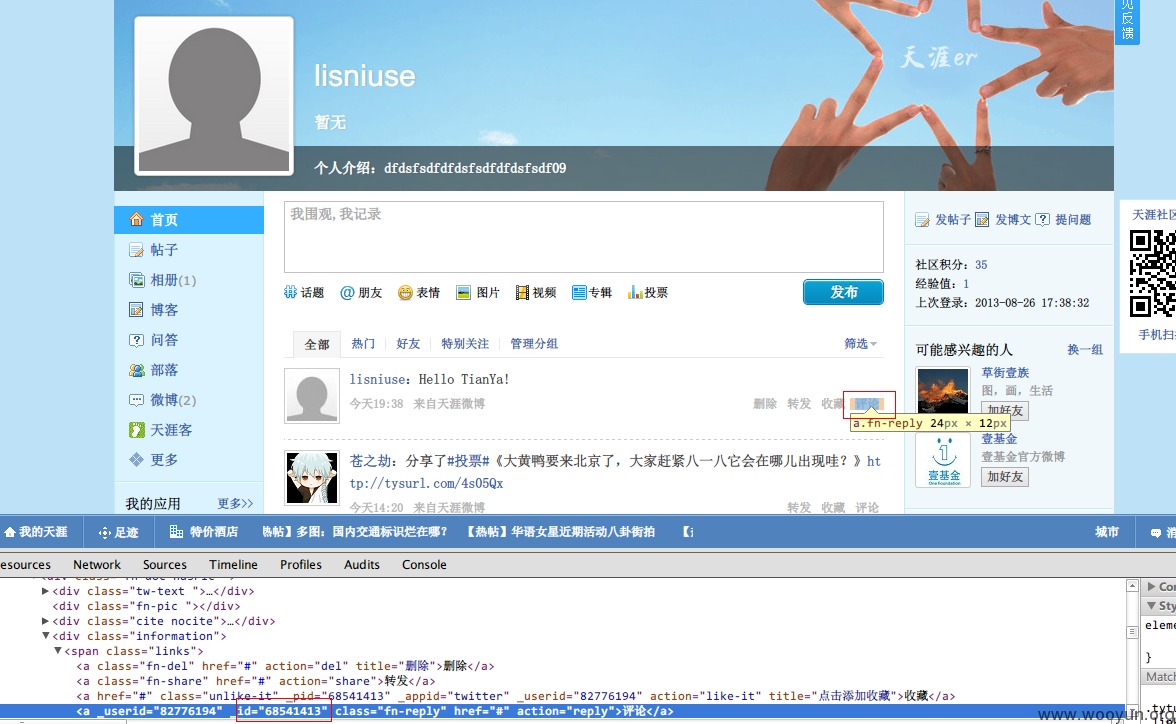Click the Elements panel scrollbar up arrow
Image resolution: width=1176 pixels, height=724 pixels.
tap(1132, 585)
